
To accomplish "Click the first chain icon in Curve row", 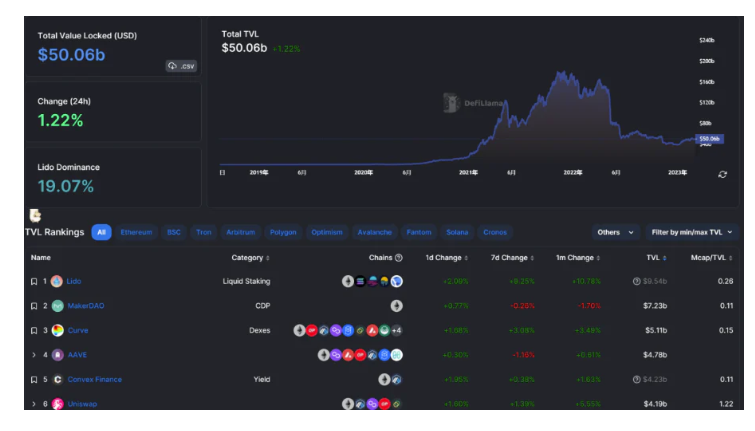I will (299, 330).
